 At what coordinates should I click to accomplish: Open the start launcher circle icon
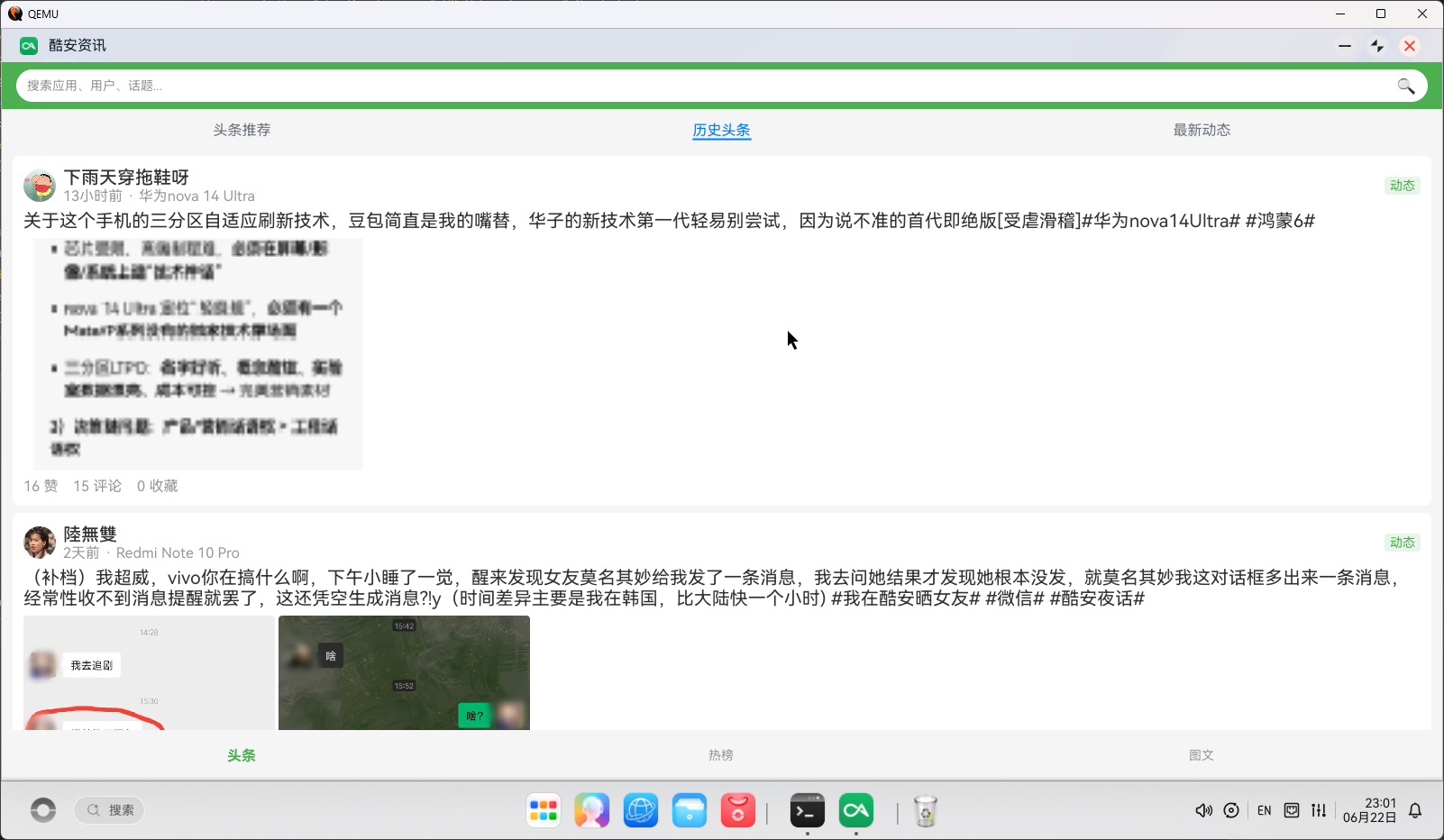tap(43, 810)
